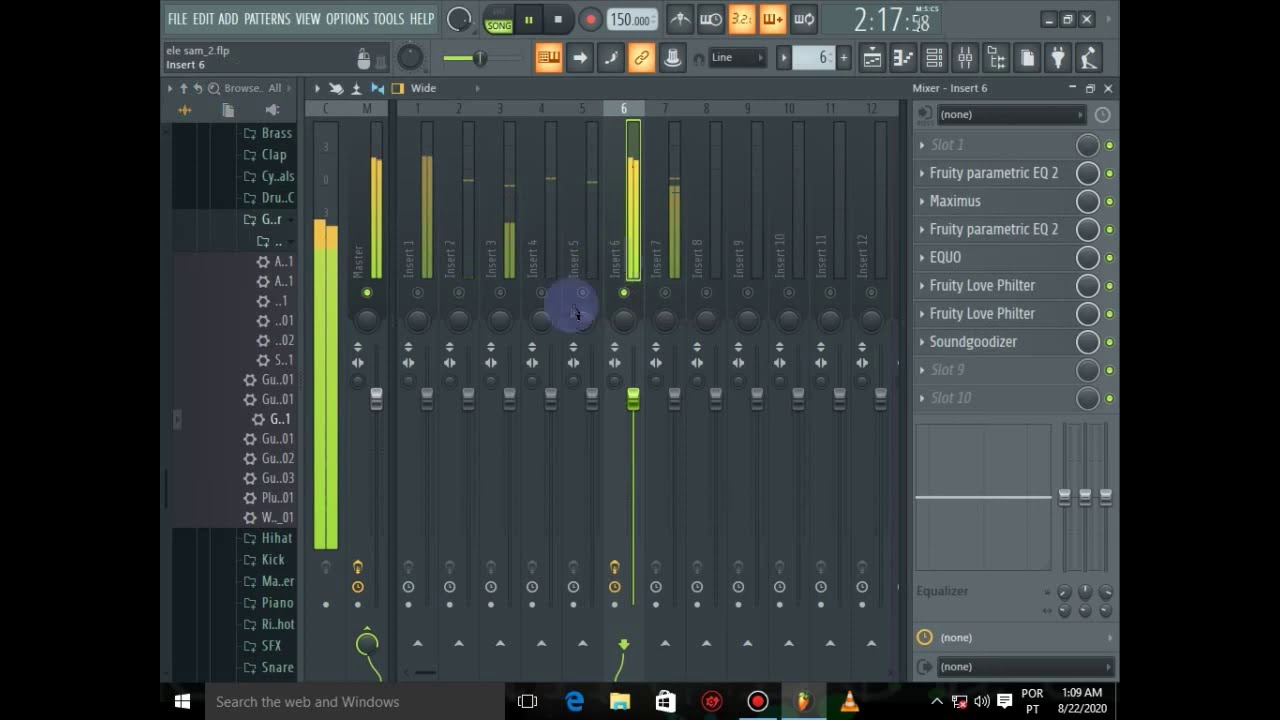Open the Line snap dropdown
Screen dimensions: 1280x720
(x=738, y=58)
